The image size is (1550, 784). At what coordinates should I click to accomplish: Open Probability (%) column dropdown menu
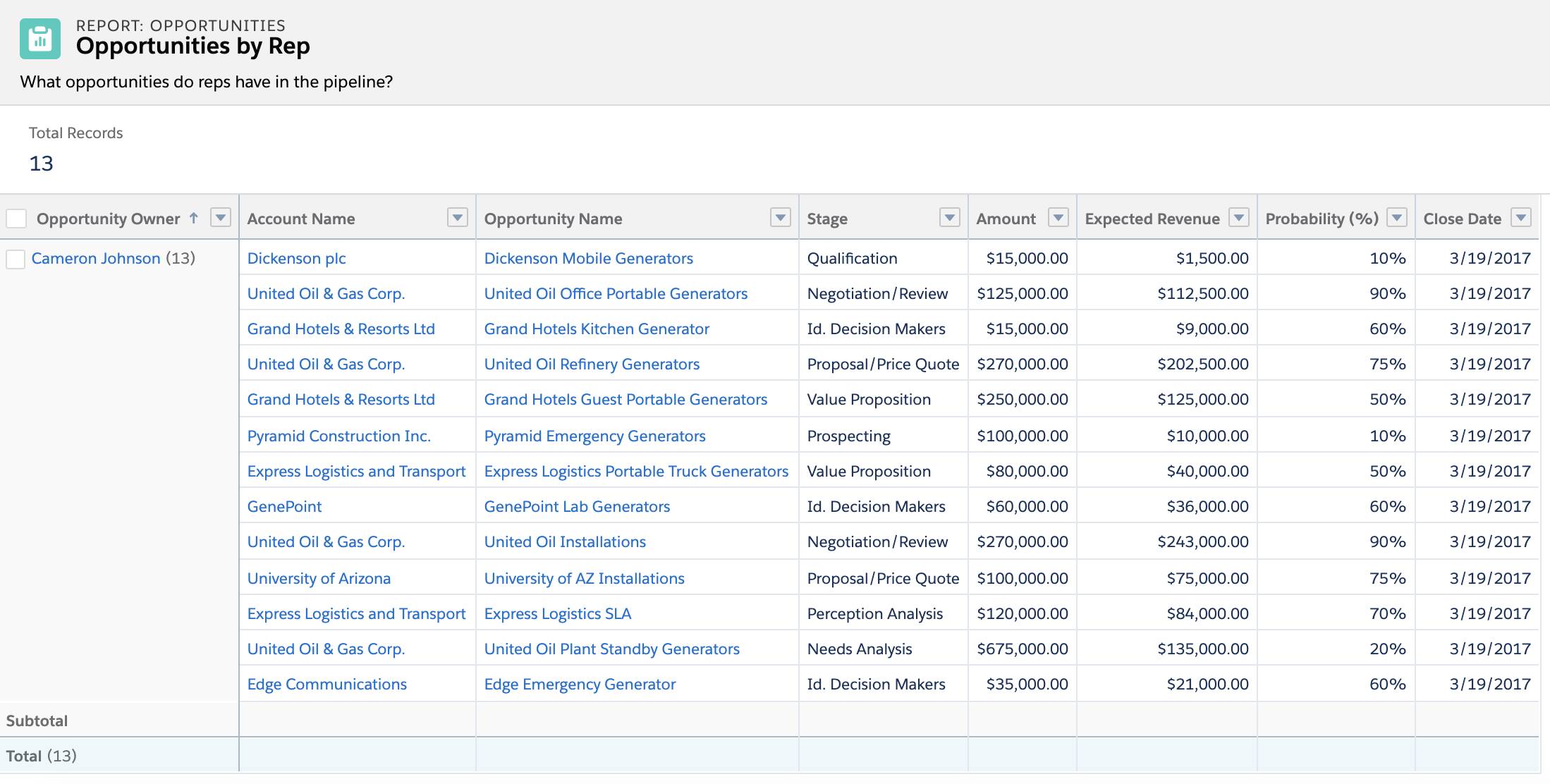pos(1397,218)
